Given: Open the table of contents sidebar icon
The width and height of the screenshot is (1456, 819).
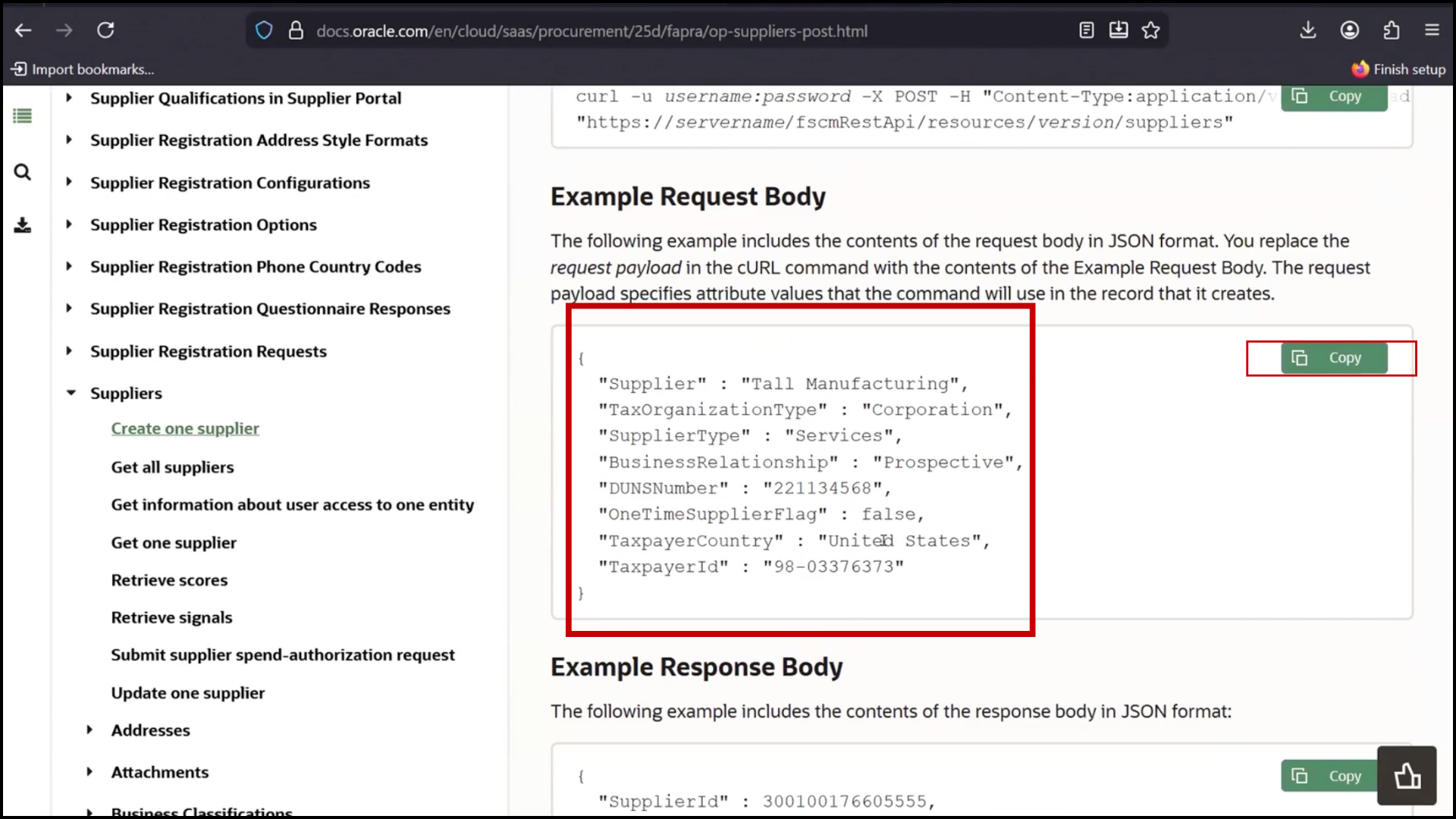Looking at the screenshot, I should (23, 116).
